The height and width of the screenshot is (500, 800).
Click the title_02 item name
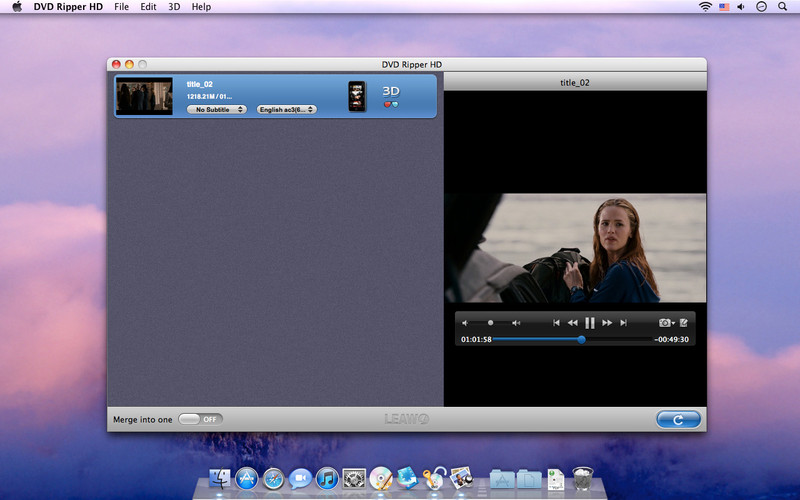(199, 84)
